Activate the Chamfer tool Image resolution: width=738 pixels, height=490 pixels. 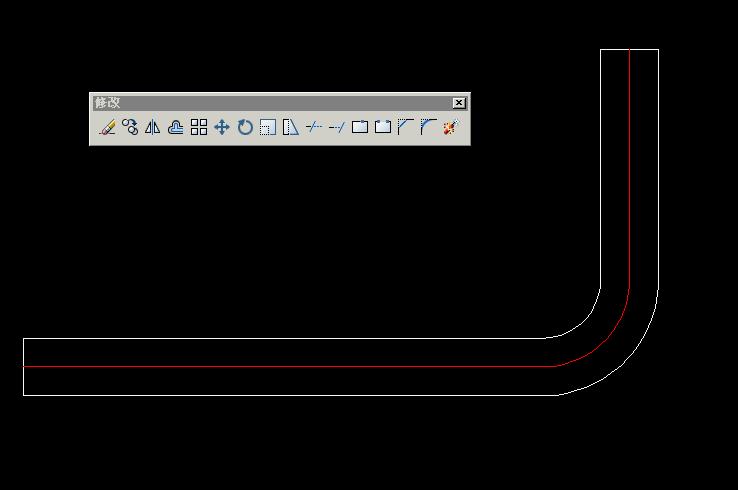(x=405, y=127)
